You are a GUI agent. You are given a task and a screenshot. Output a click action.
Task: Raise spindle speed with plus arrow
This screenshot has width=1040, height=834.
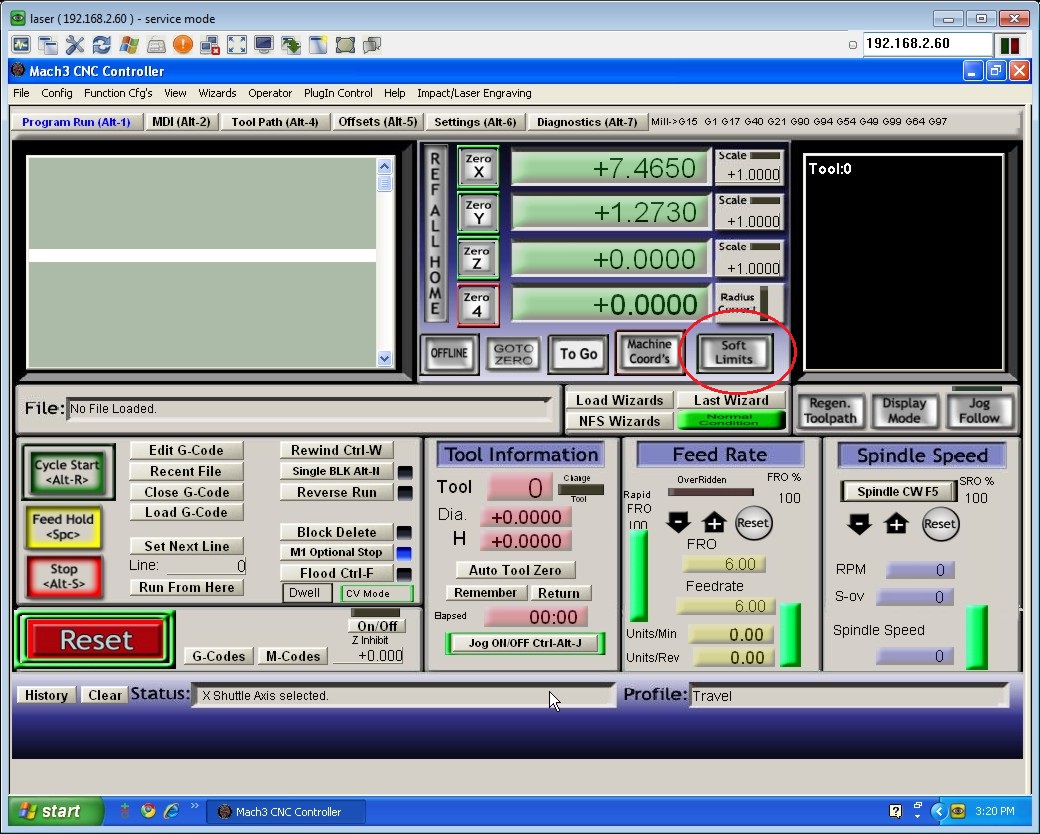896,523
